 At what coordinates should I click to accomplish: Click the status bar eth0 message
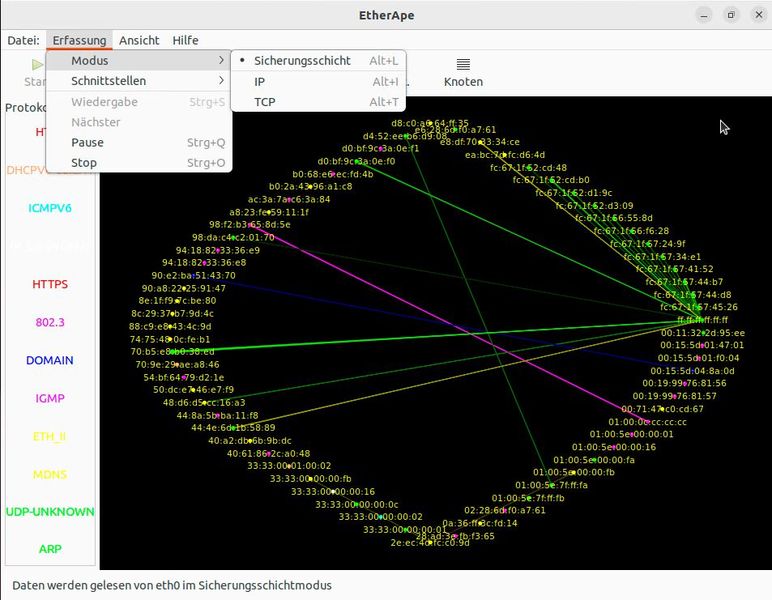click(x=172, y=585)
